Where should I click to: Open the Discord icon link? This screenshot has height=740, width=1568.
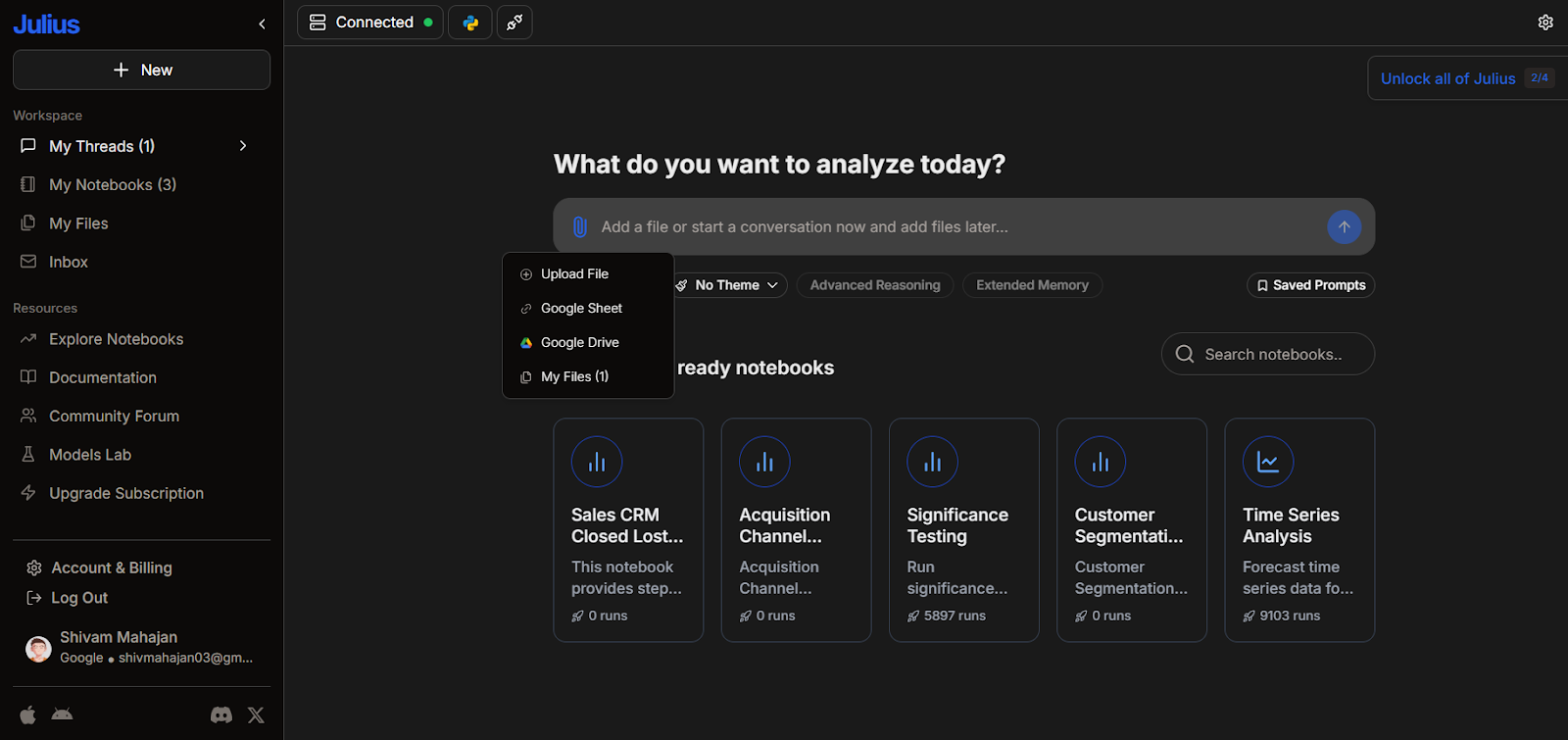221,715
